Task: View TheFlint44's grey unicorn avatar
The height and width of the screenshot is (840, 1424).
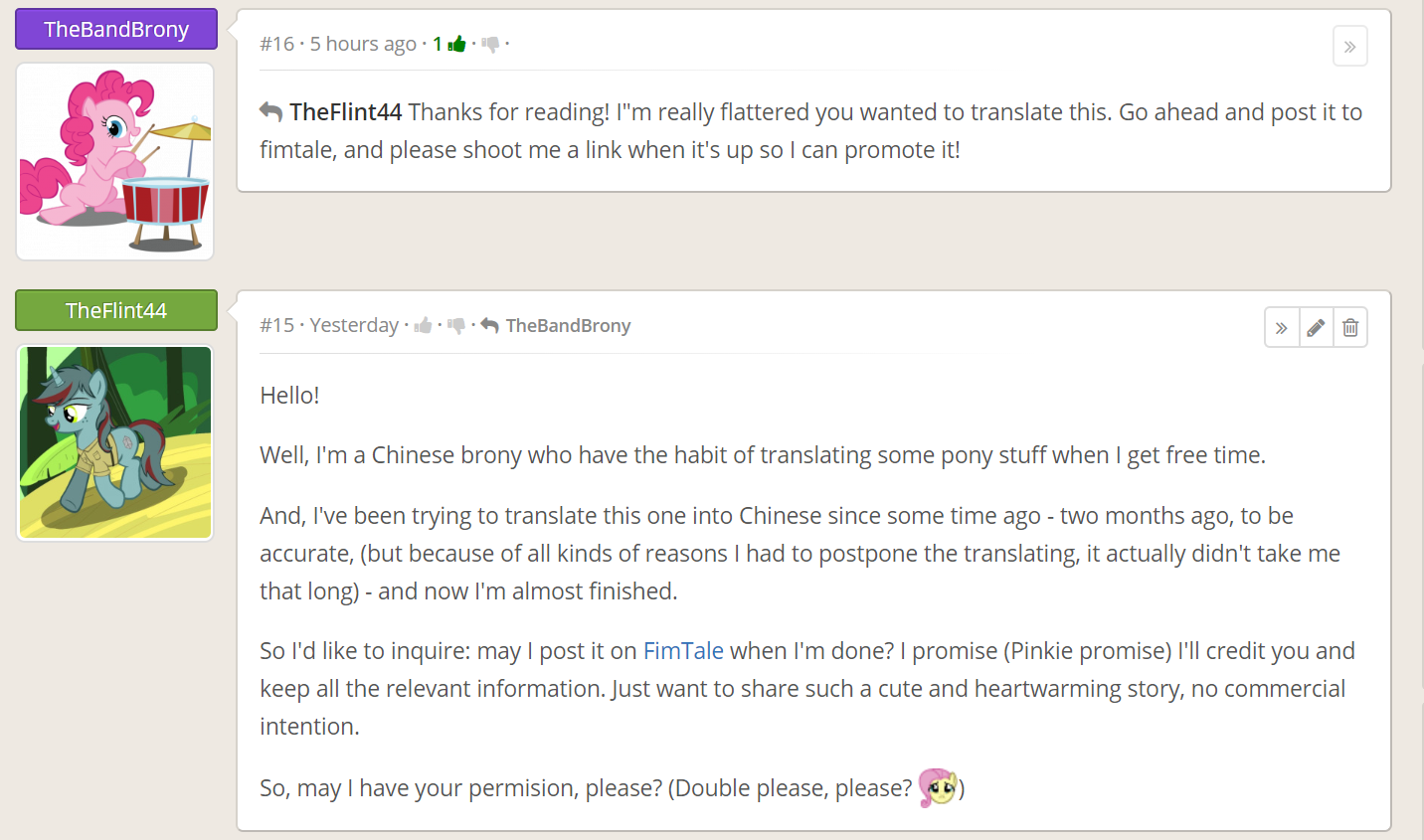Action: (x=115, y=442)
